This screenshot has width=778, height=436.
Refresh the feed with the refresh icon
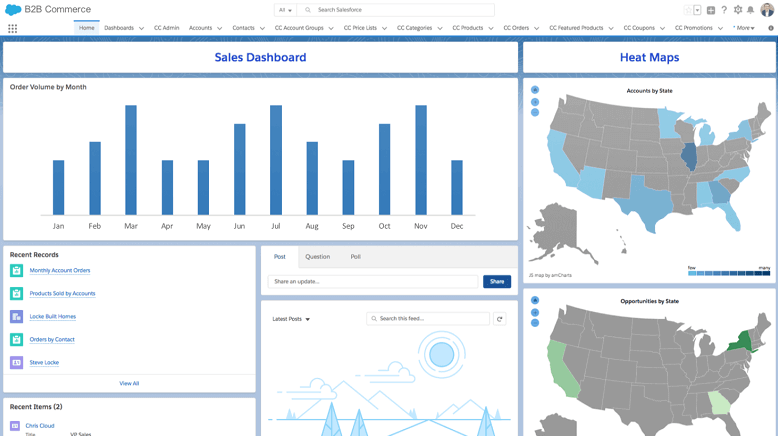(x=500, y=319)
